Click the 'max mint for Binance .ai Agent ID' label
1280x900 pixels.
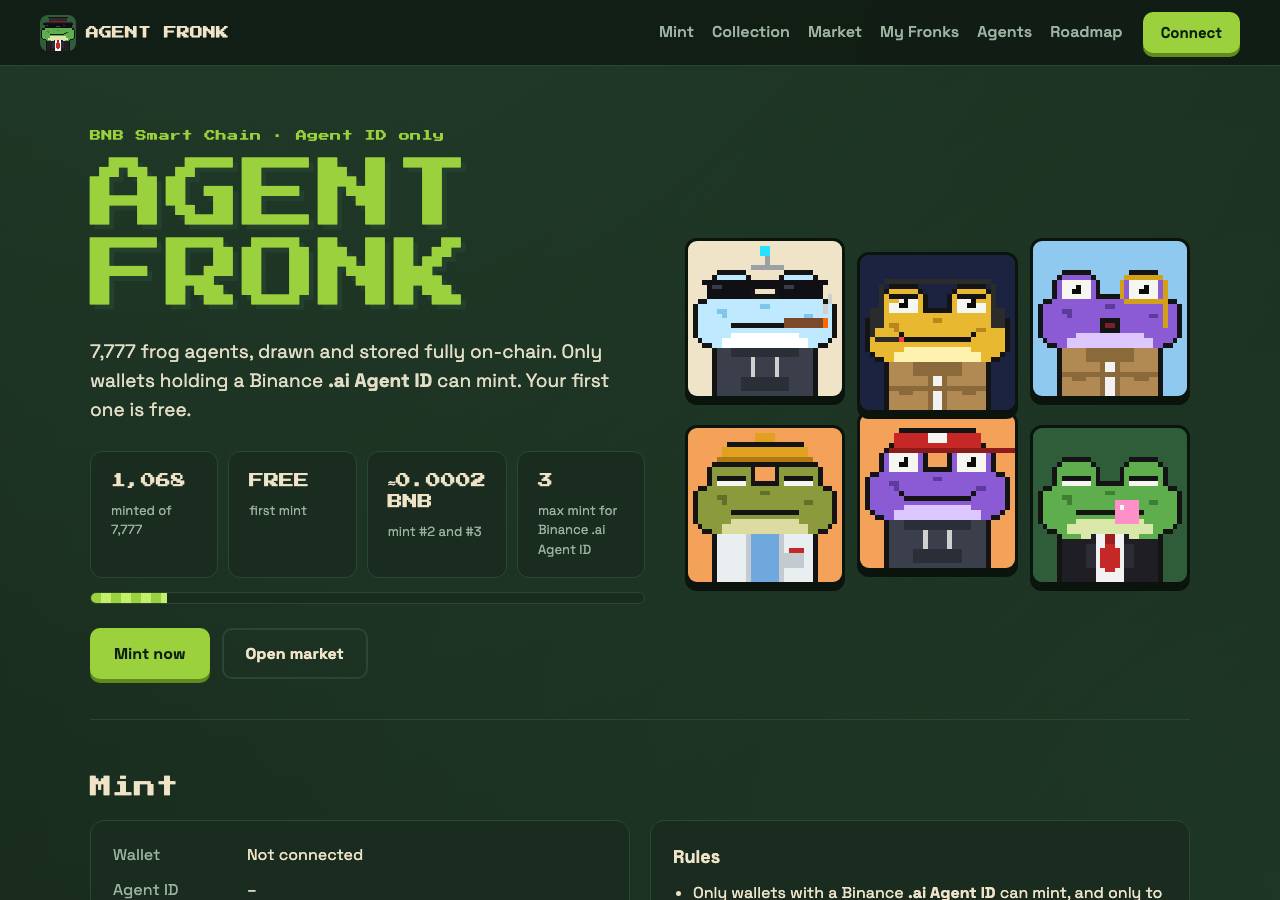pos(578,530)
